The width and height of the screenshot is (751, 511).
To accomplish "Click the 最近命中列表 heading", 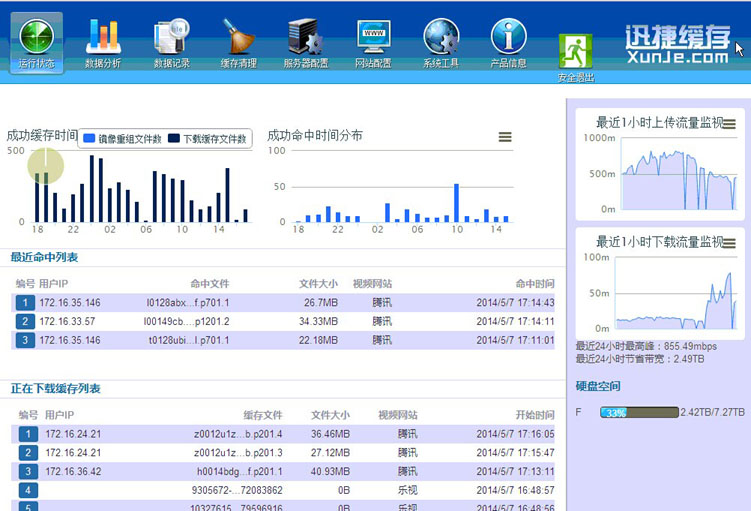I will pos(44,257).
